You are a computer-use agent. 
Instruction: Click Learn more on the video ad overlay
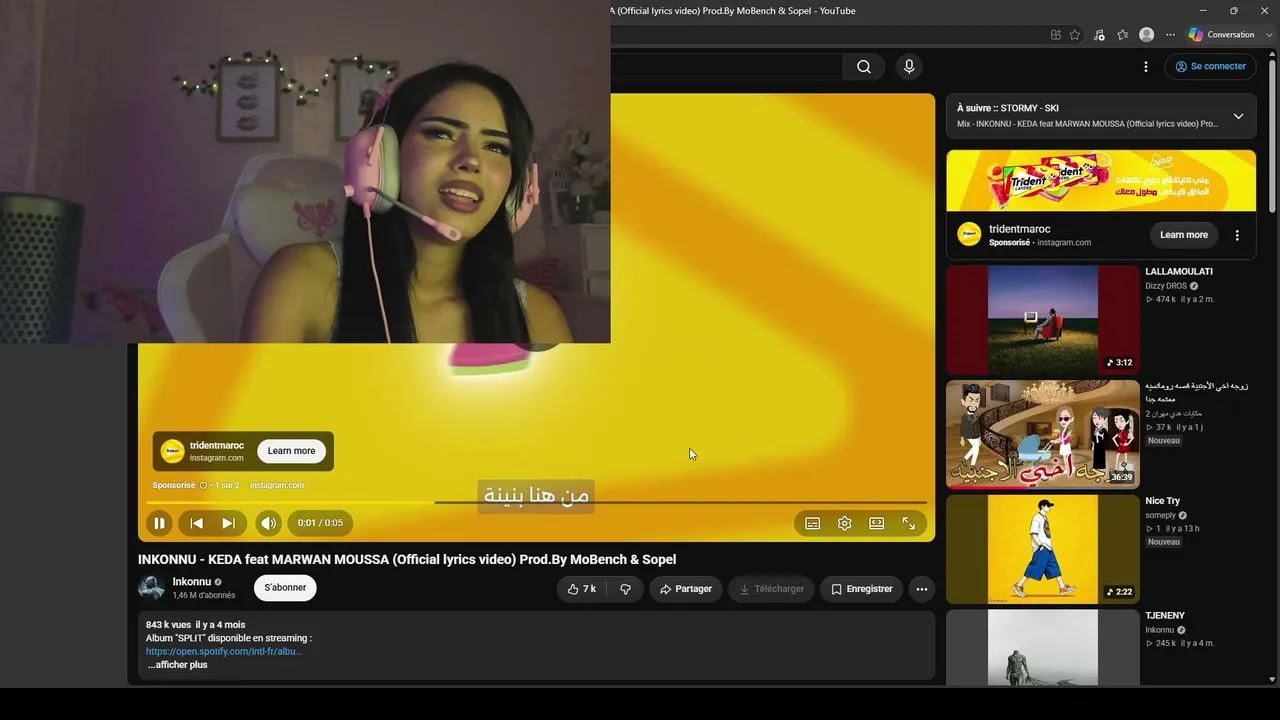click(x=291, y=451)
